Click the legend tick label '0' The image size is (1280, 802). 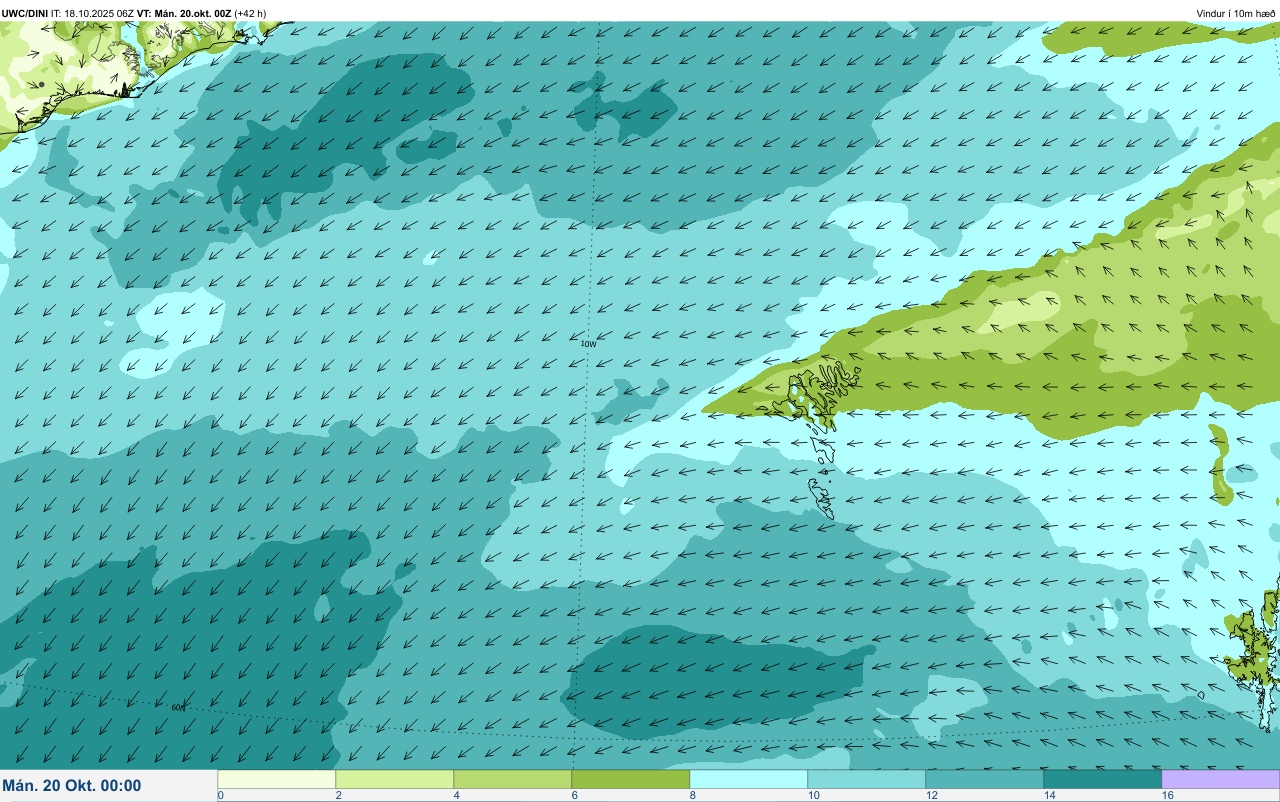220,795
